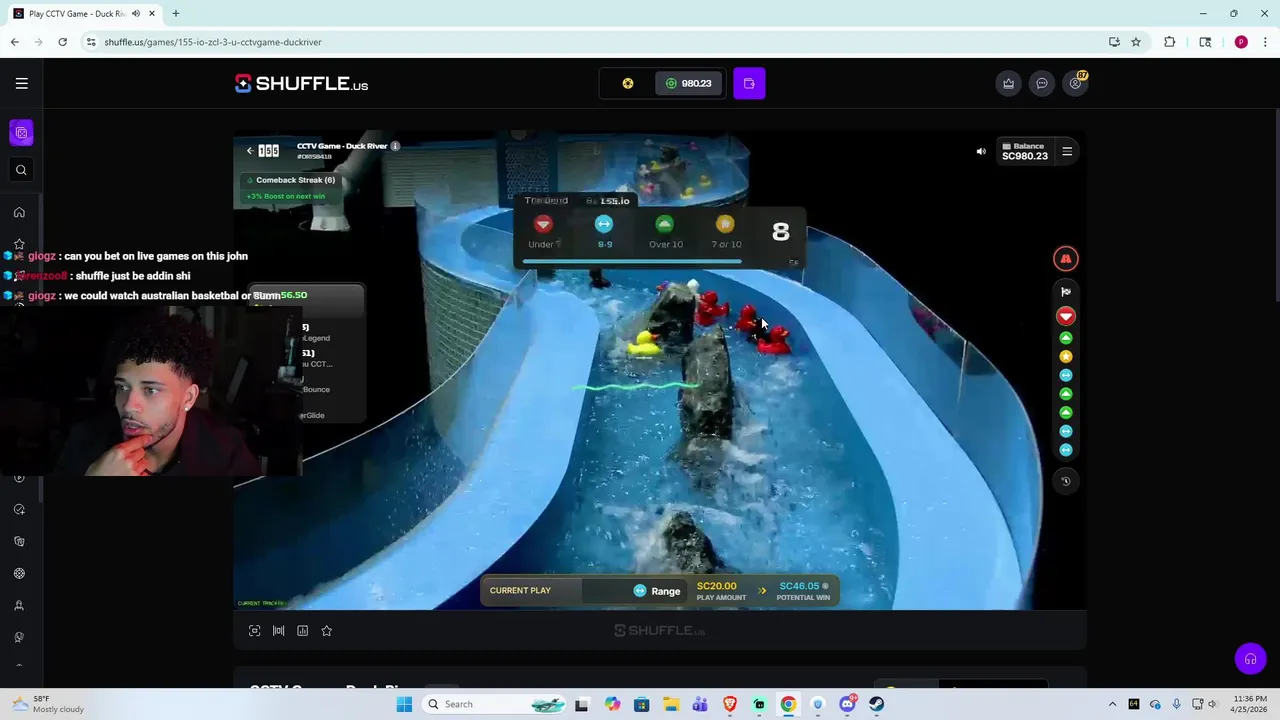The height and width of the screenshot is (720, 1280).
Task: Open the purple casino dice sidebar icon
Action: click(21, 132)
